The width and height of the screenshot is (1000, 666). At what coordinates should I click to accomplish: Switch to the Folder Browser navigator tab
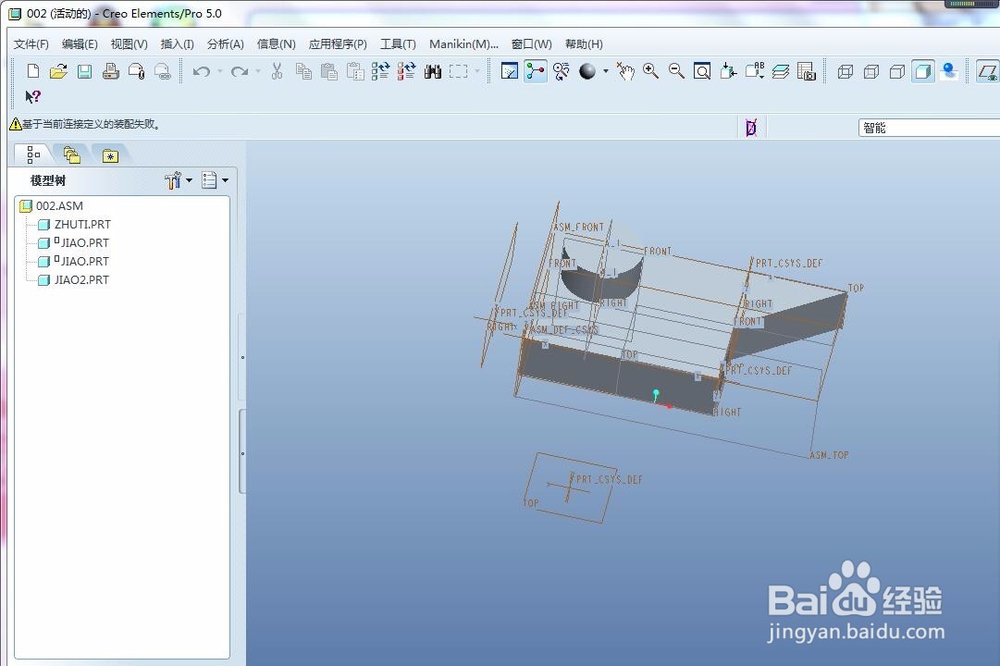point(71,155)
